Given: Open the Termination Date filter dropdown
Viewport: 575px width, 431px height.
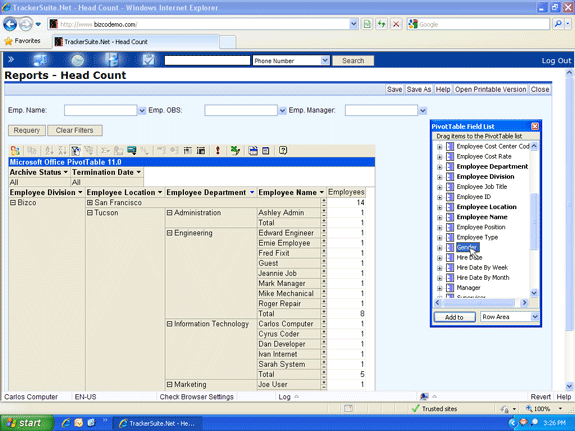Looking at the screenshot, I should point(139,172).
